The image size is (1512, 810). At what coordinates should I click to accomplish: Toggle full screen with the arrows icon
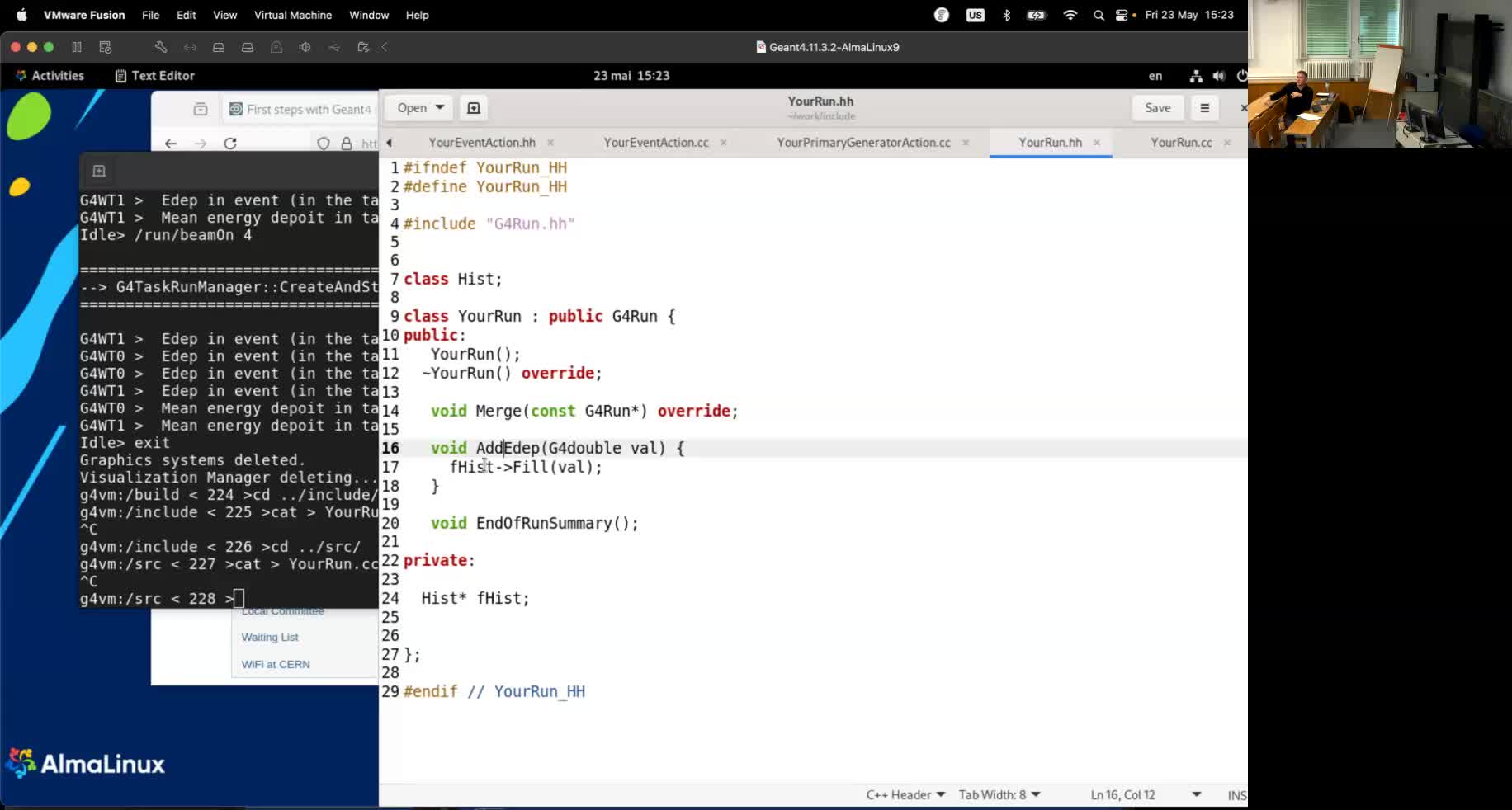tap(191, 47)
